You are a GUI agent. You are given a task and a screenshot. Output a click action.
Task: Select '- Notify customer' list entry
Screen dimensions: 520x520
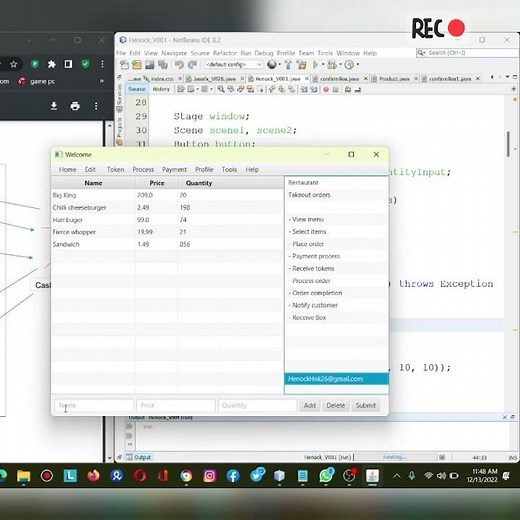point(336,305)
